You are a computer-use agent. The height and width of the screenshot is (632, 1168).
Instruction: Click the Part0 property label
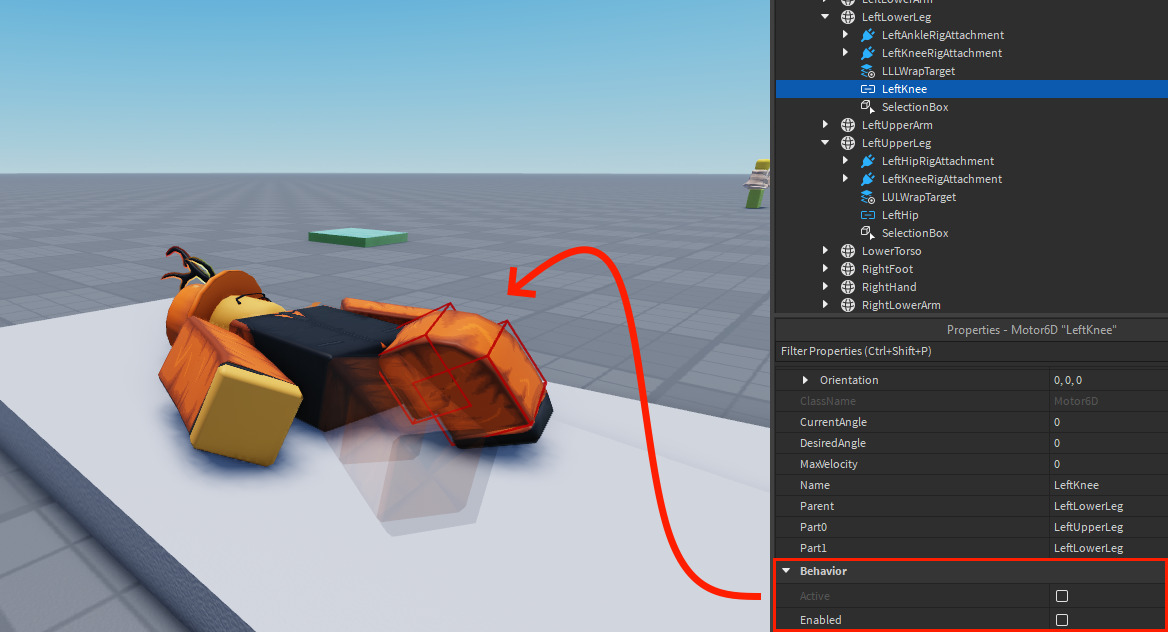point(813,527)
